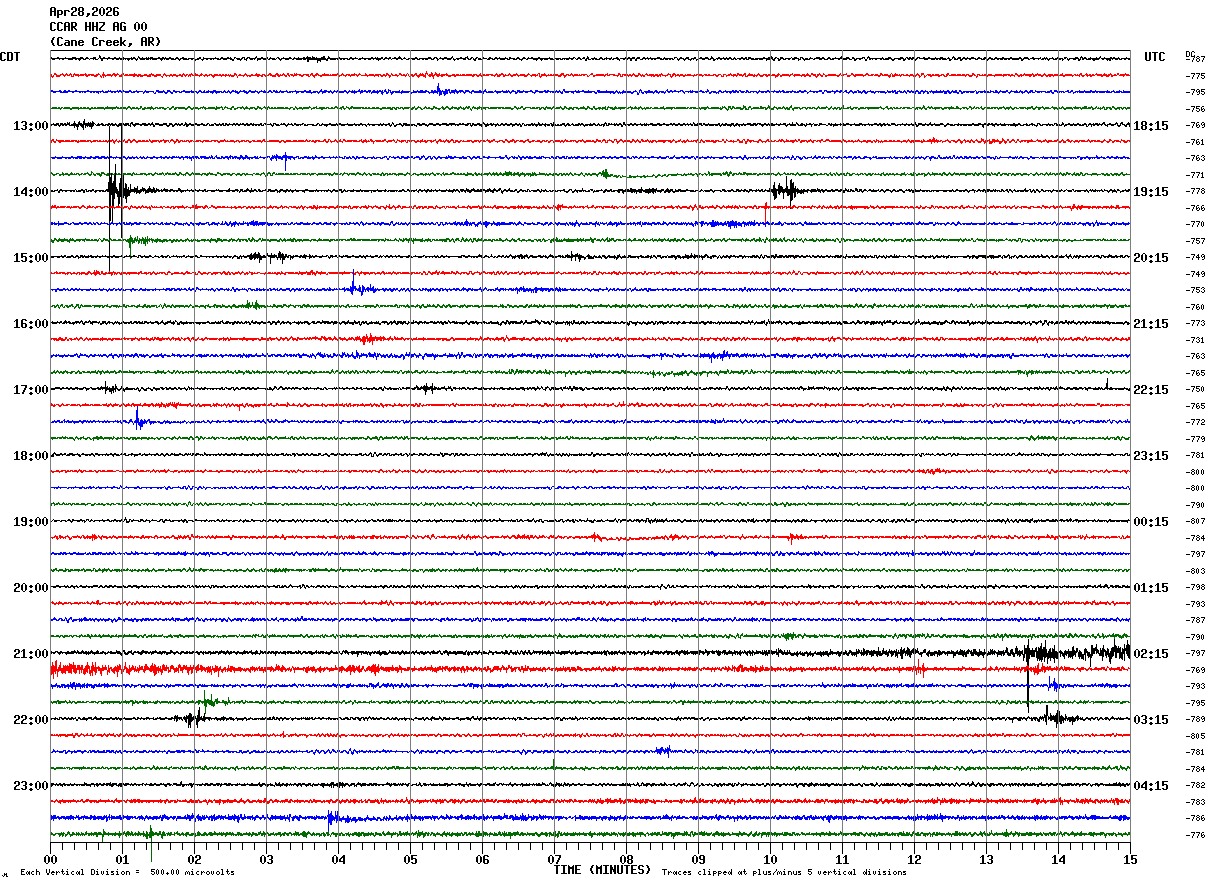The height and width of the screenshot is (886, 1210).
Task: Click the DC offset value -807
Action: pyautogui.click(x=1195, y=522)
